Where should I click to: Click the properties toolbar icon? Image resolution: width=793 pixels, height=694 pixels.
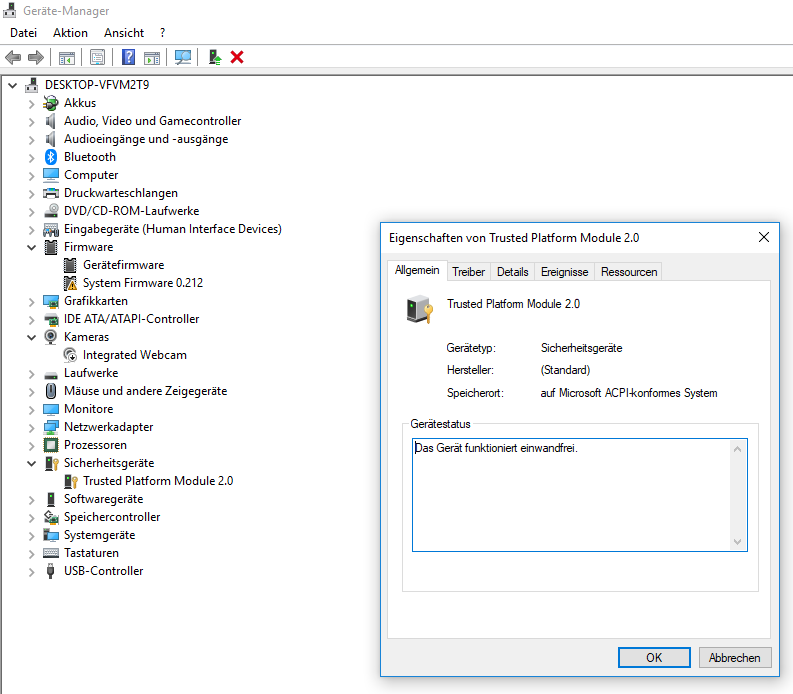(98, 58)
